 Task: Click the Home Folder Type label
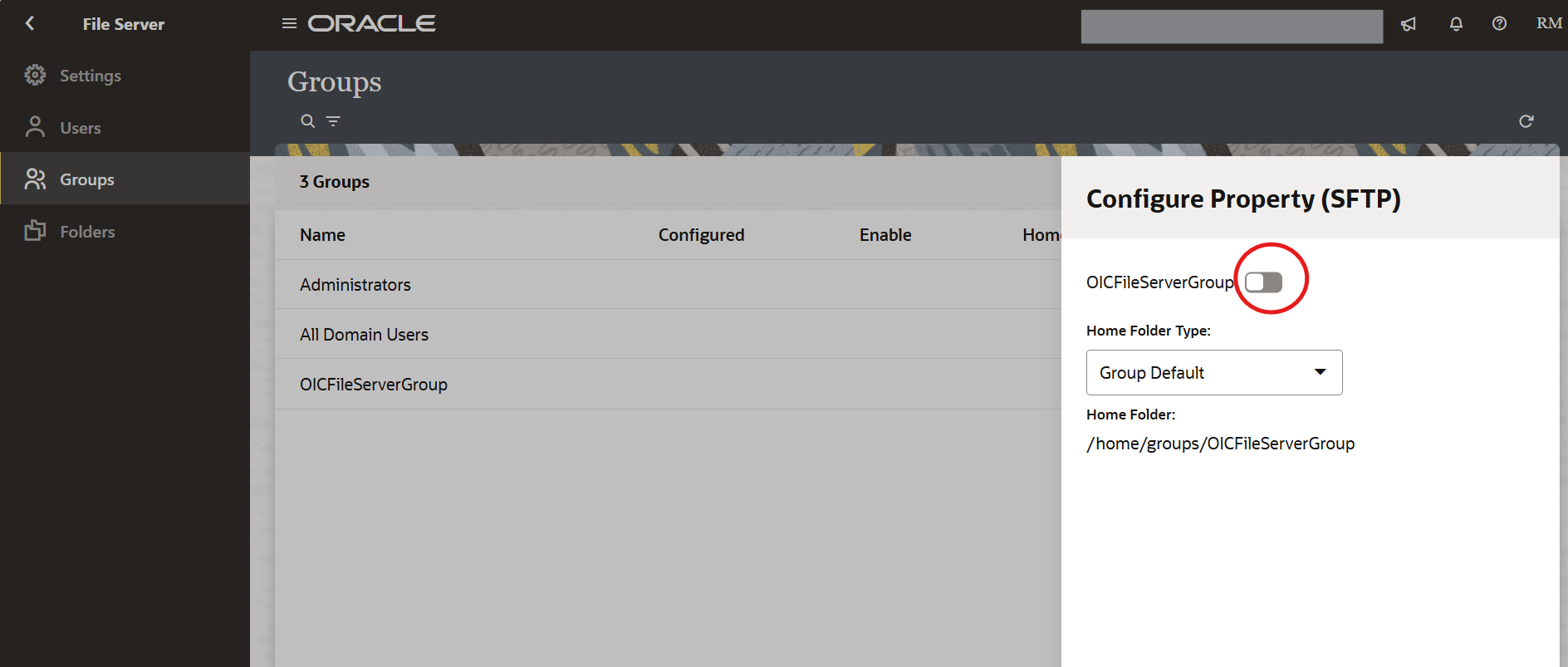pyautogui.click(x=1149, y=331)
